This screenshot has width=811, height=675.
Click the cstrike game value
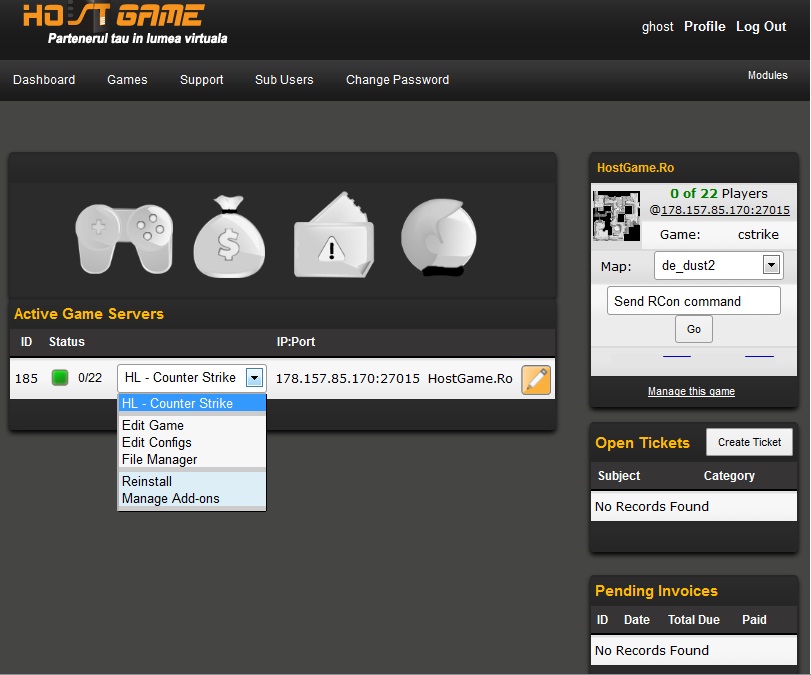pyautogui.click(x=758, y=234)
